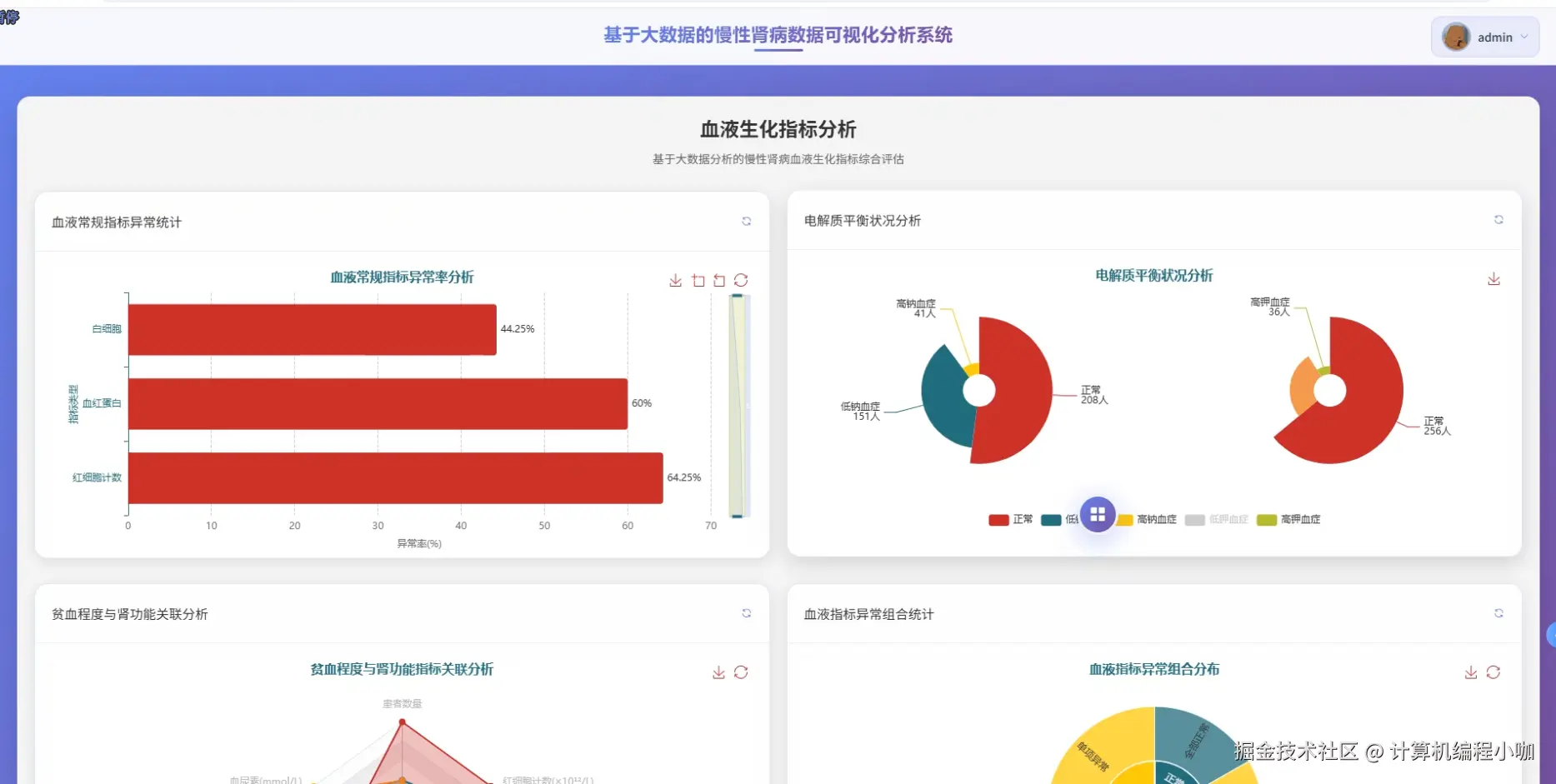Click the red 正常 256人 potassium pie slice
This screenshot has height=784, width=1556.
(x=1367, y=400)
